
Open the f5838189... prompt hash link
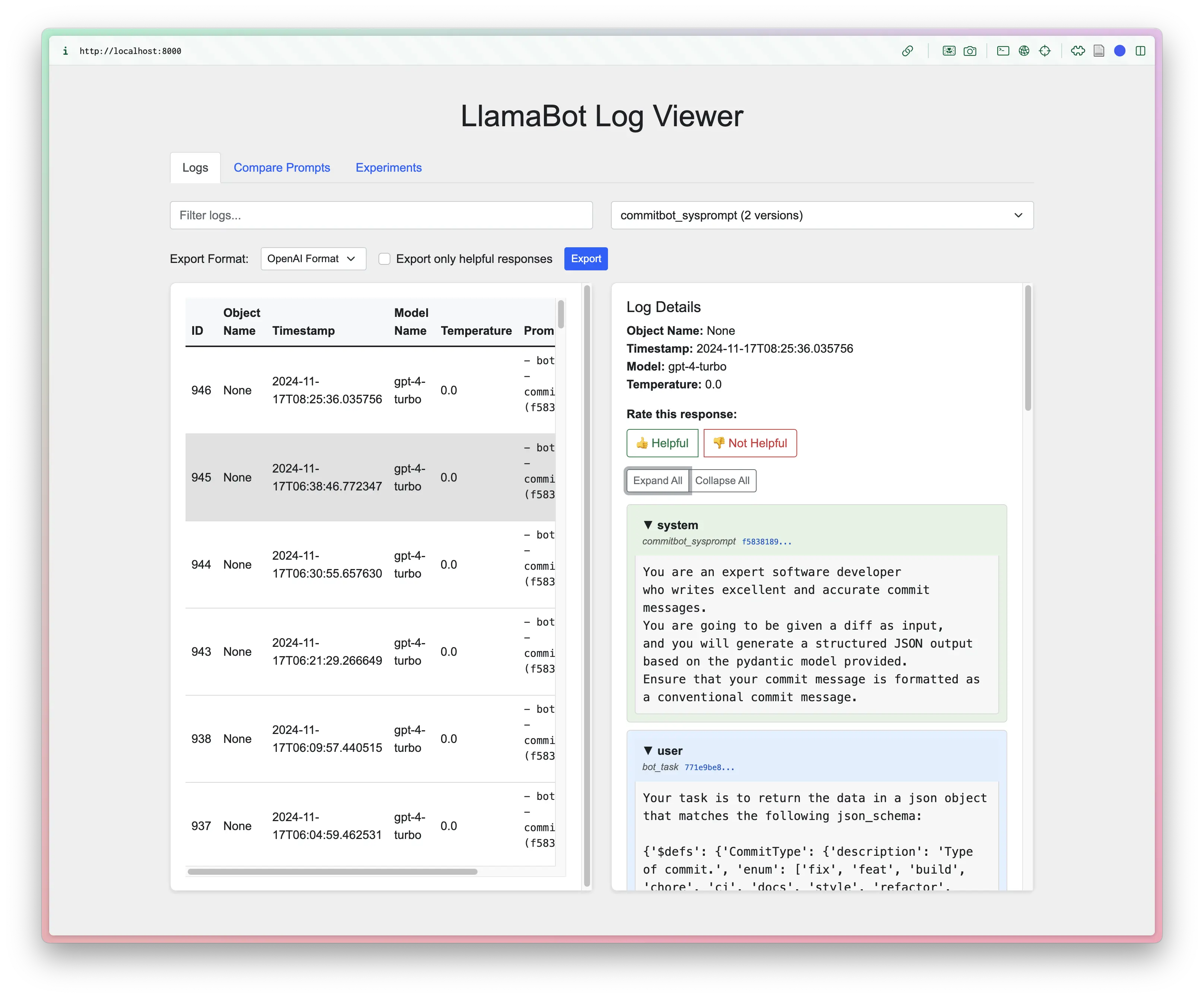(x=767, y=542)
